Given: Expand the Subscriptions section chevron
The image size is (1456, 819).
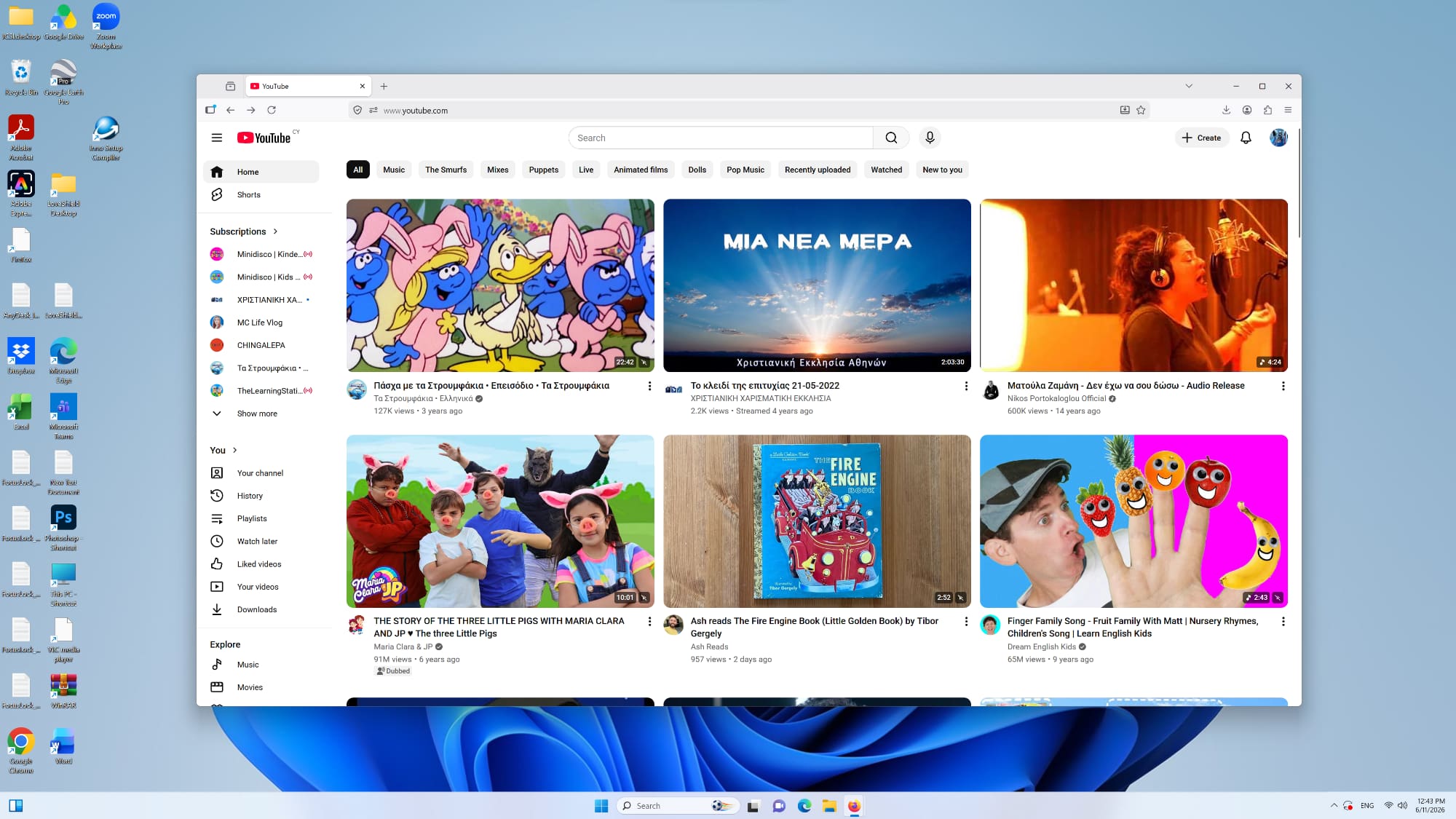Looking at the screenshot, I should point(275,232).
